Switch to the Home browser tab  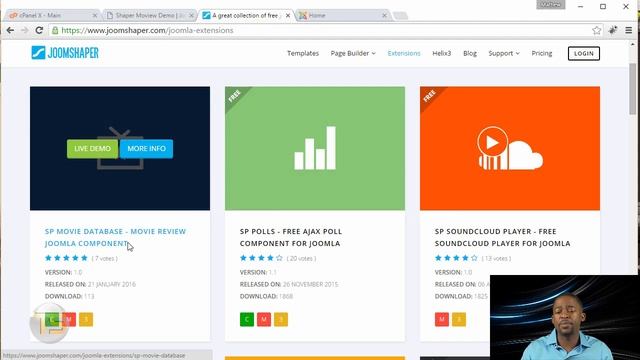click(x=342, y=16)
